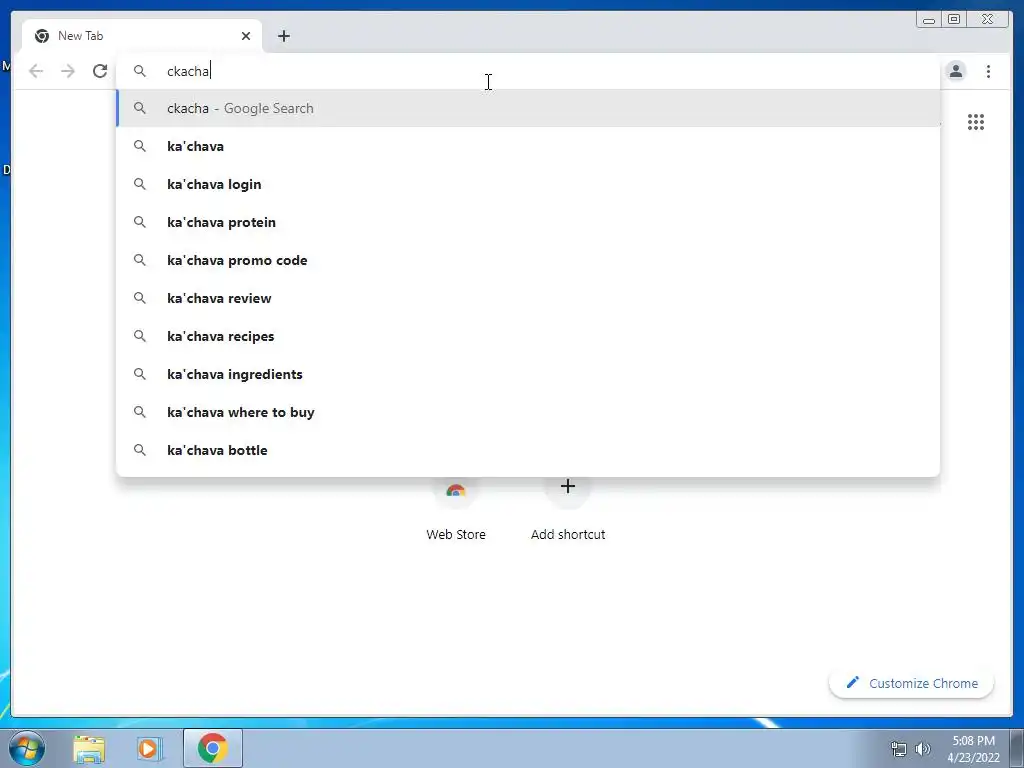The width and height of the screenshot is (1024, 768).
Task: Select 'ka'chava ingredients' suggestion
Action: 528,374
